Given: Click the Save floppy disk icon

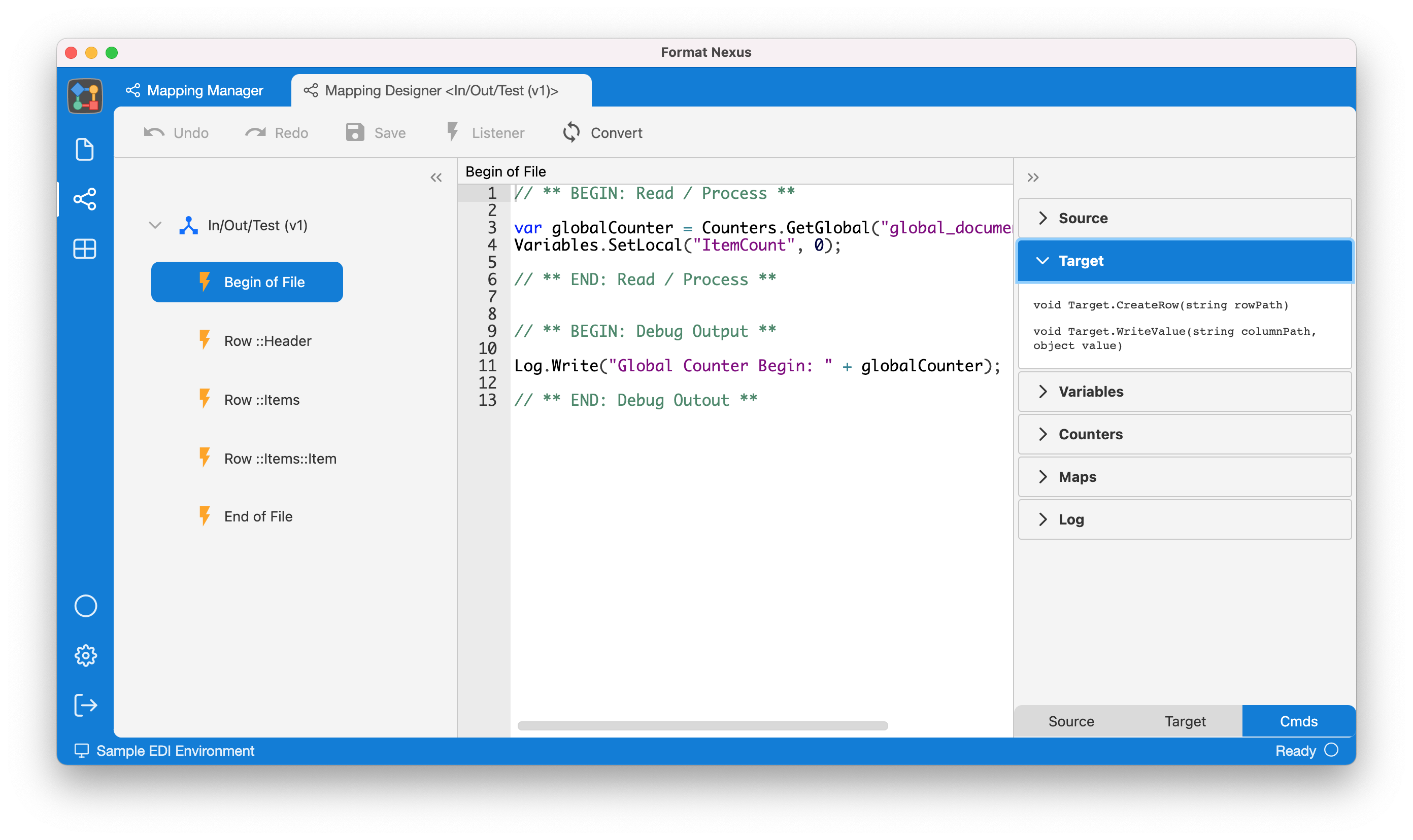Looking at the screenshot, I should click(355, 132).
